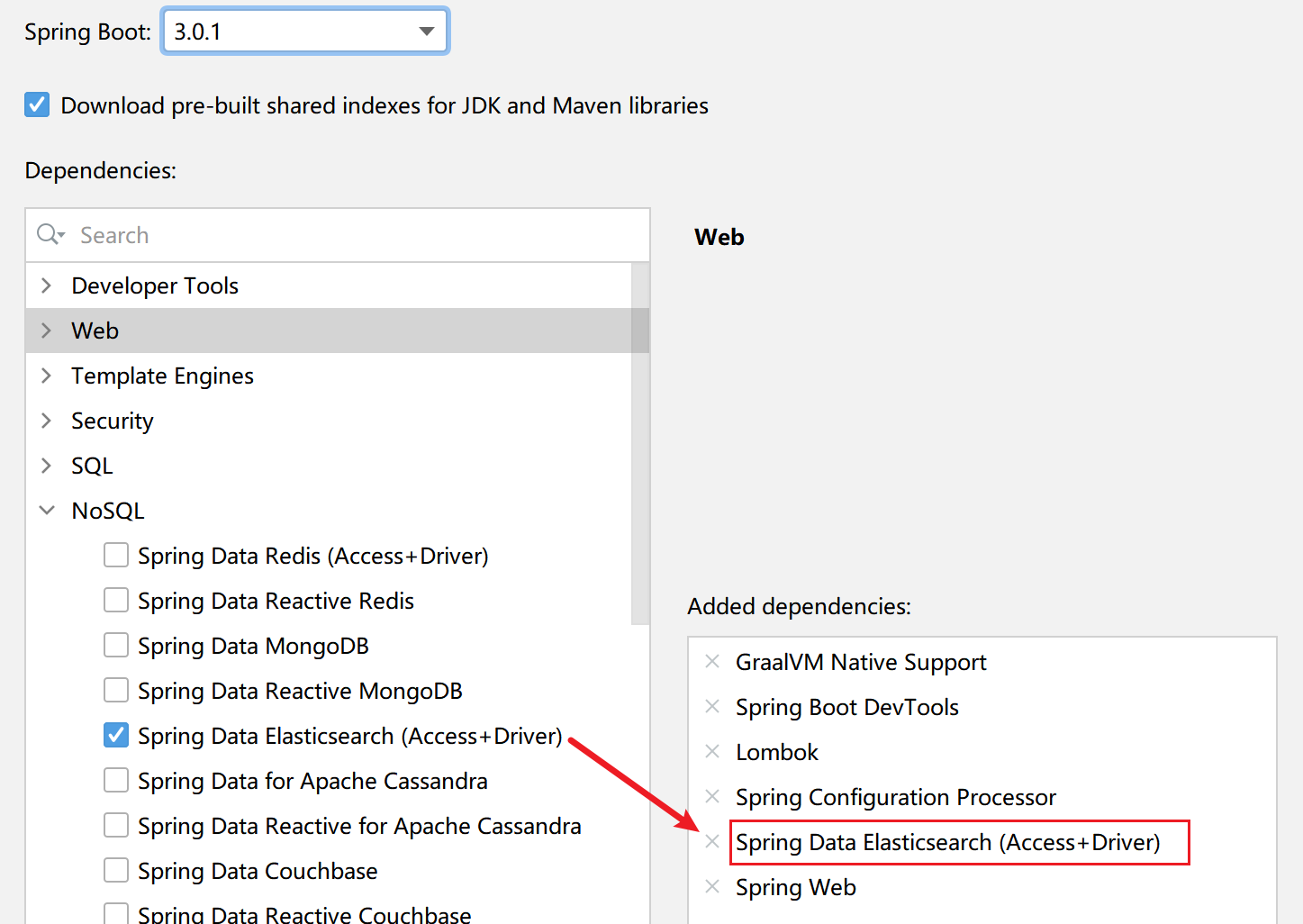1303x924 pixels.
Task: Expand the Security category
Action: [47, 421]
